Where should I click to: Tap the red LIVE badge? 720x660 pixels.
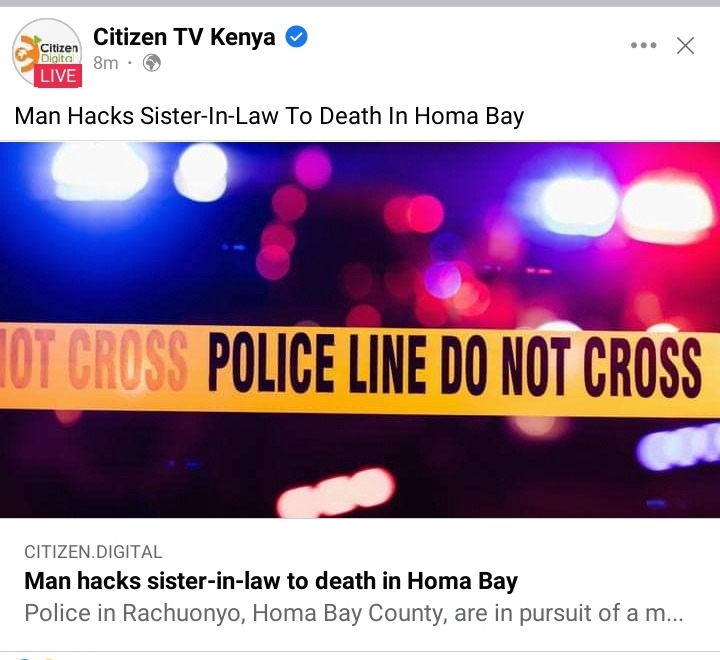click(x=58, y=76)
